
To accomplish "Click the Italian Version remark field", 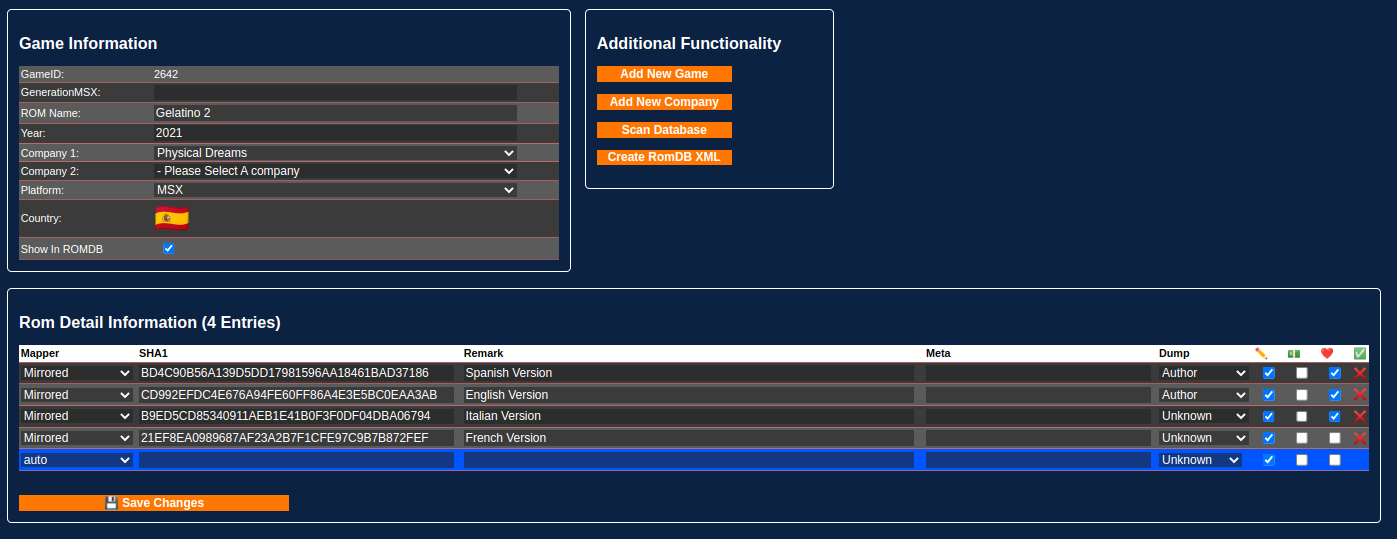I will [689, 416].
